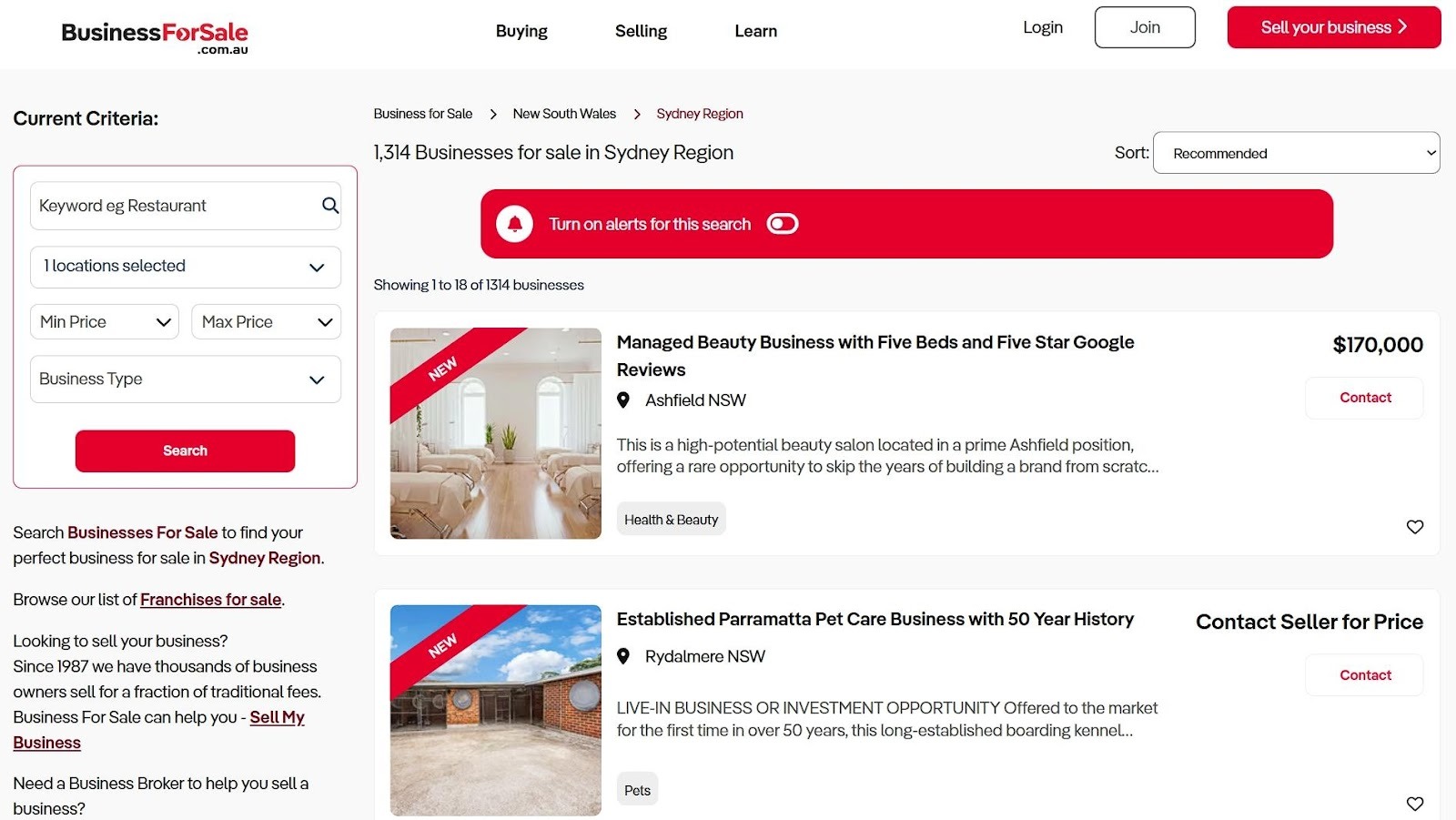Open the Buying menu

tap(521, 30)
